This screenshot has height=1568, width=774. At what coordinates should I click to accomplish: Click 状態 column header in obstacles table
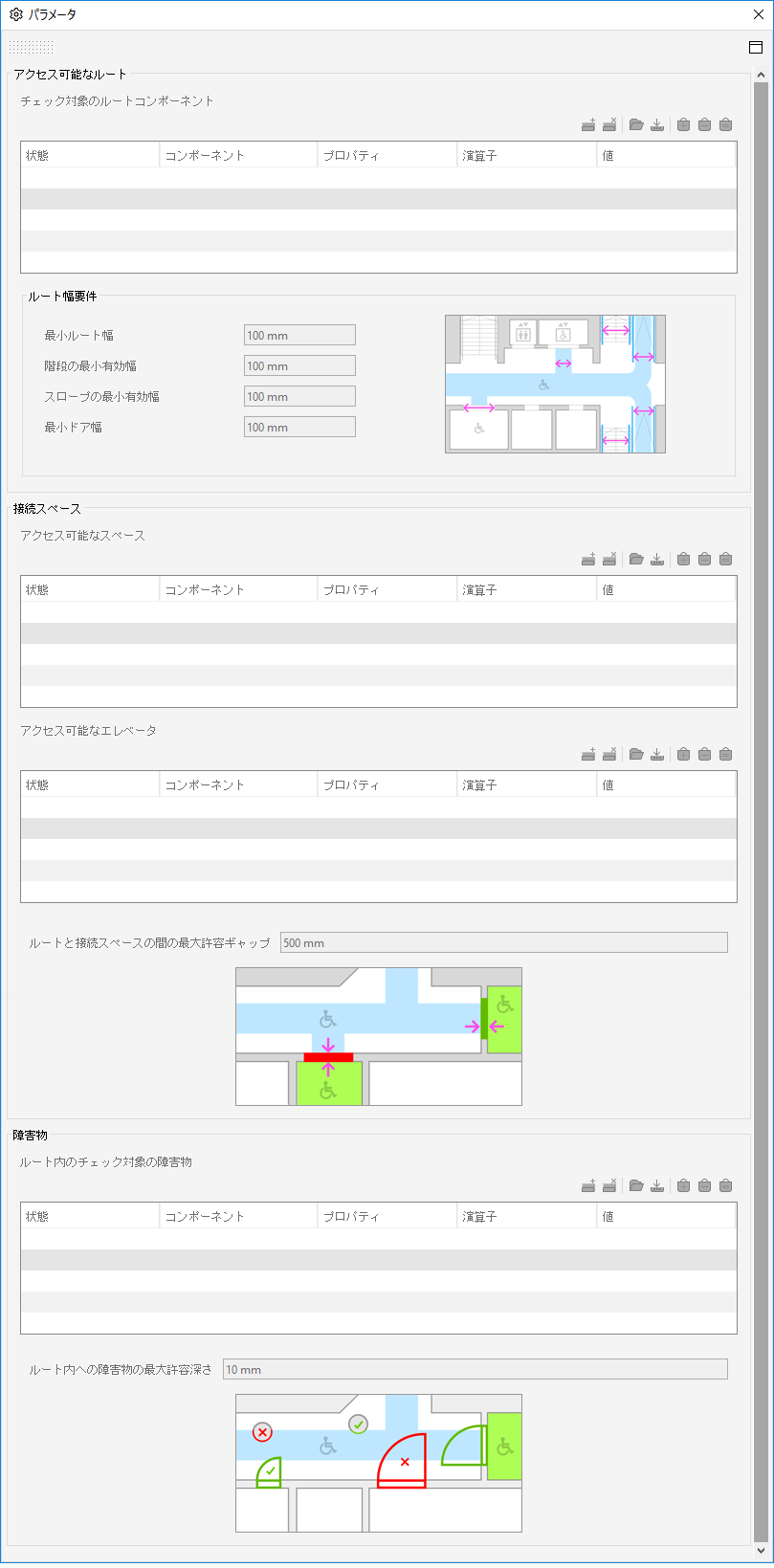(x=90, y=1216)
